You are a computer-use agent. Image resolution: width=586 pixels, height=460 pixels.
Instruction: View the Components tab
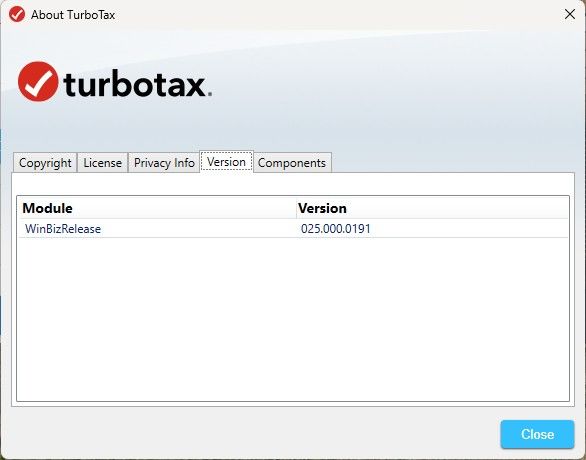point(292,163)
